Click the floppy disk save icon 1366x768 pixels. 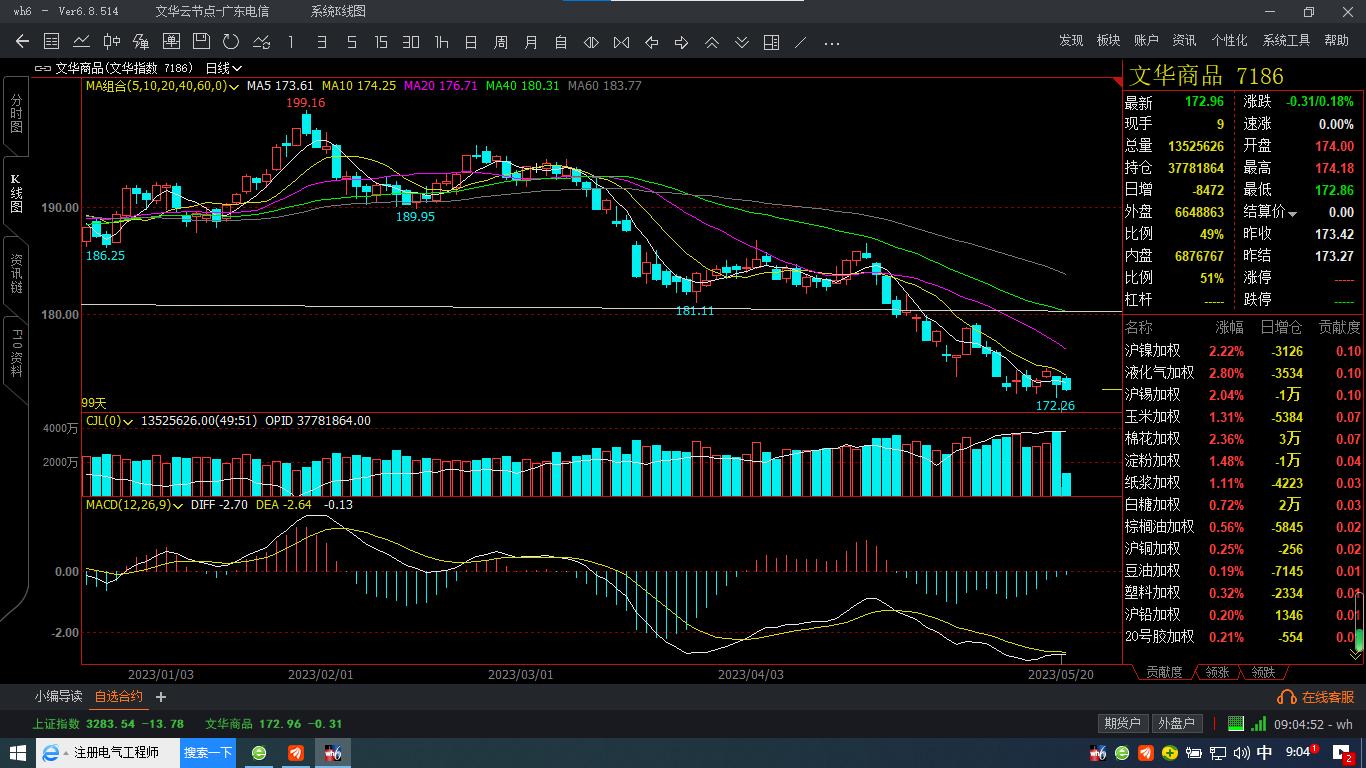(x=201, y=42)
